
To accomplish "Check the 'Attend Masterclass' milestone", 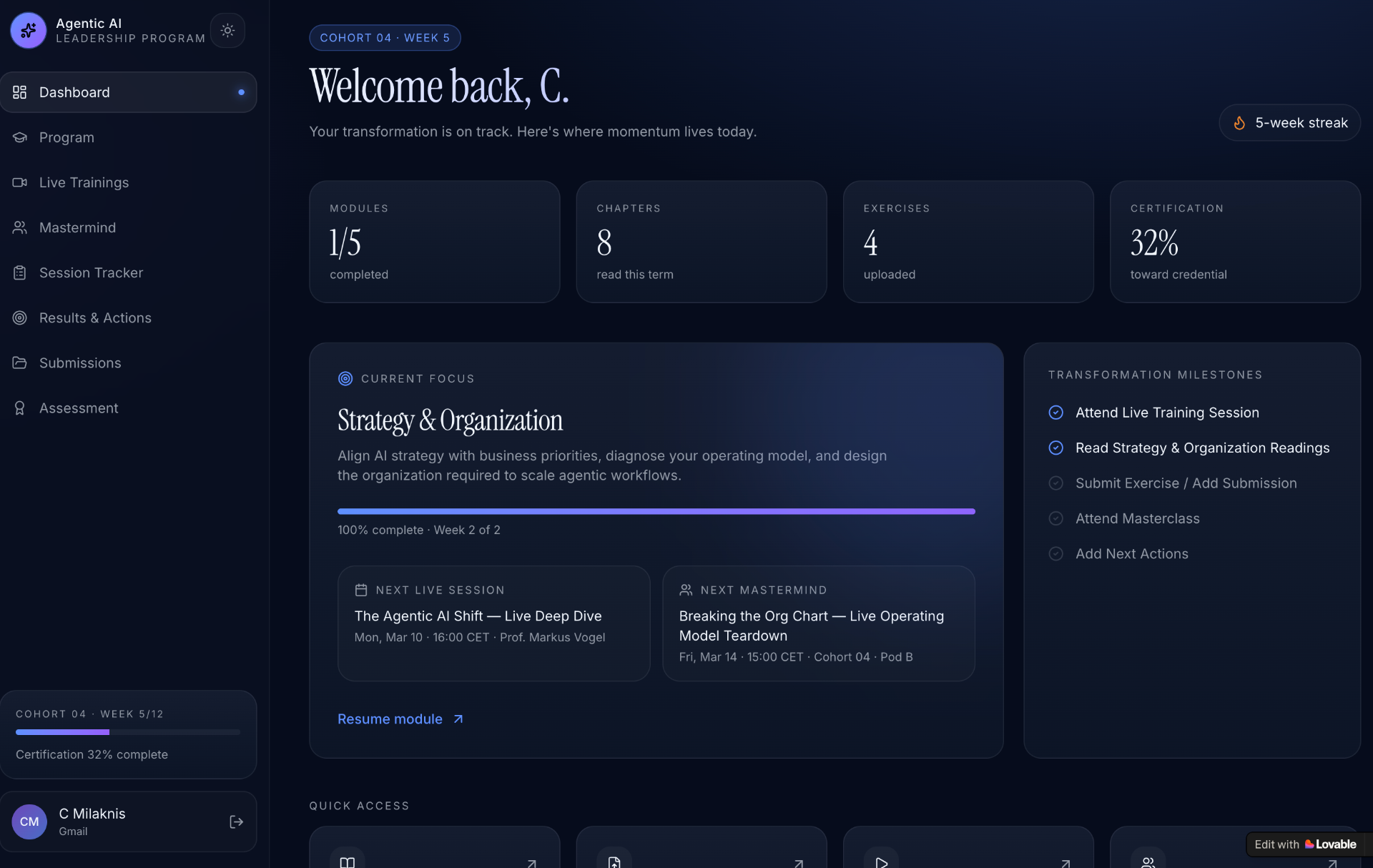I will coord(1055,518).
